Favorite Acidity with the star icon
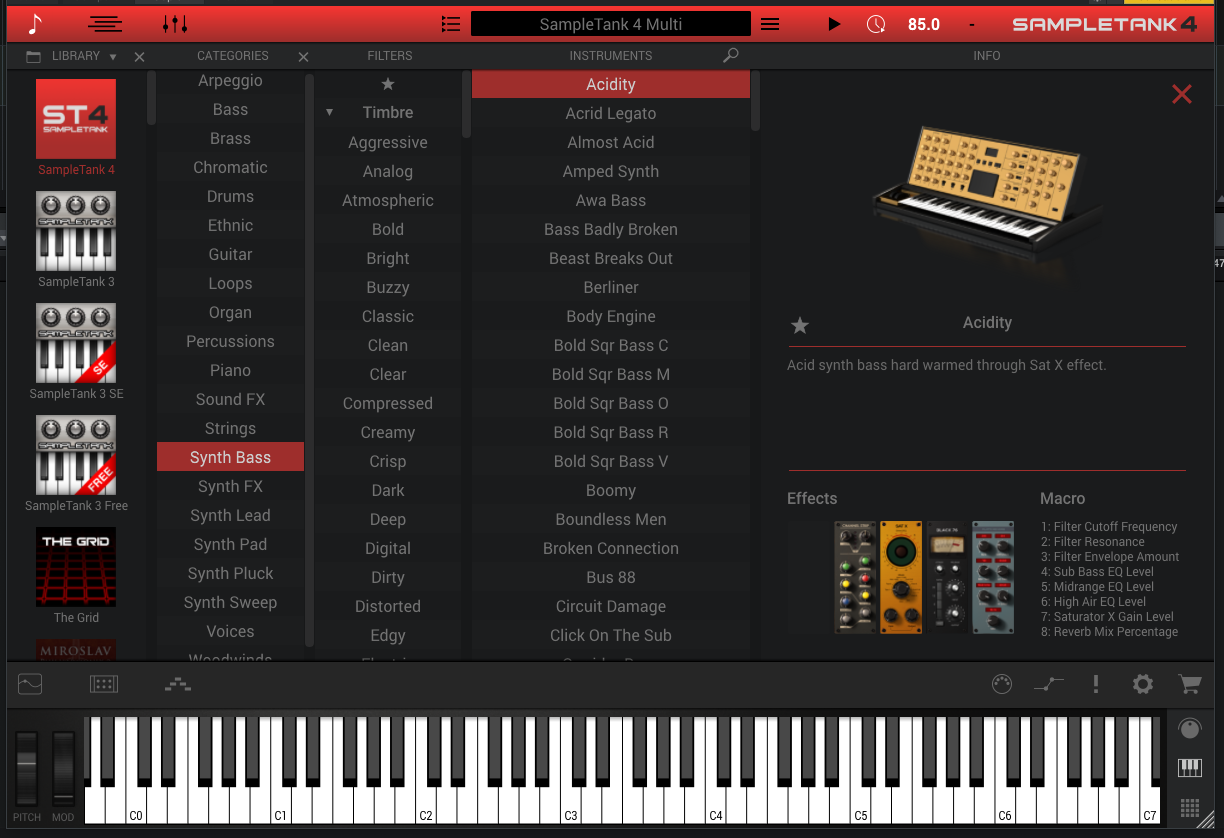 point(800,324)
